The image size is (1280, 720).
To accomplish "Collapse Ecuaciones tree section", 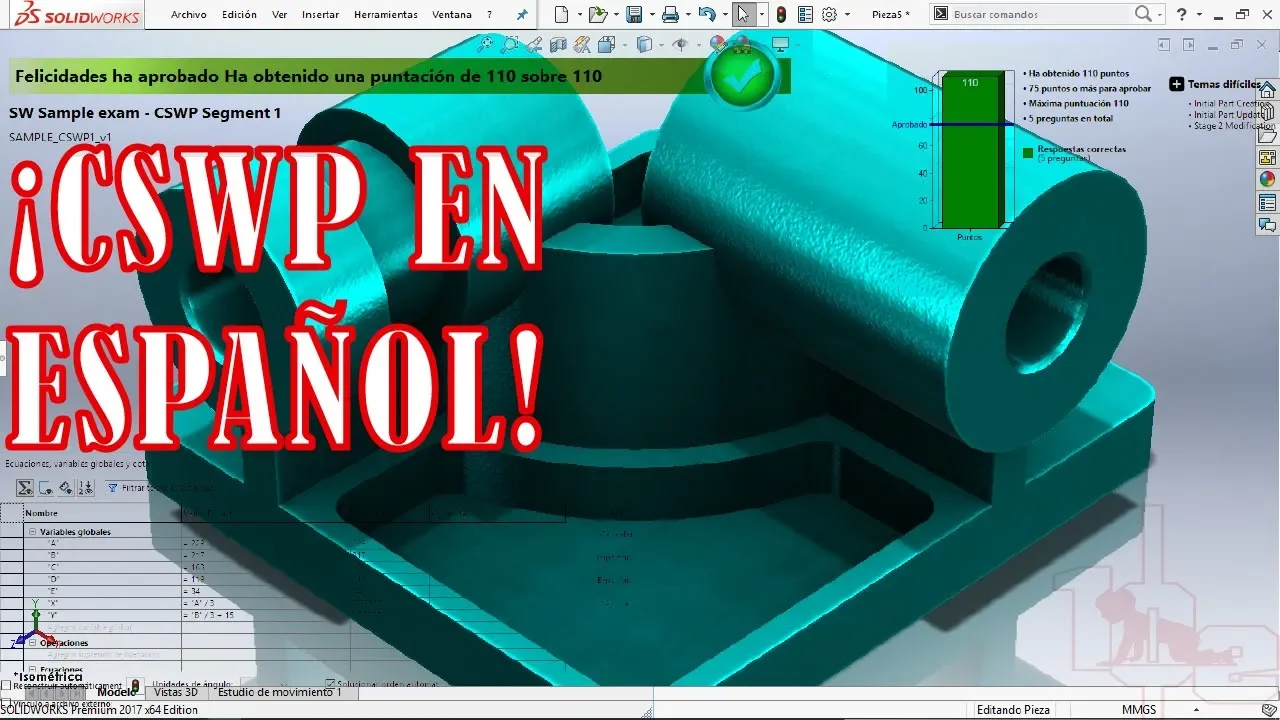I will (32, 670).
